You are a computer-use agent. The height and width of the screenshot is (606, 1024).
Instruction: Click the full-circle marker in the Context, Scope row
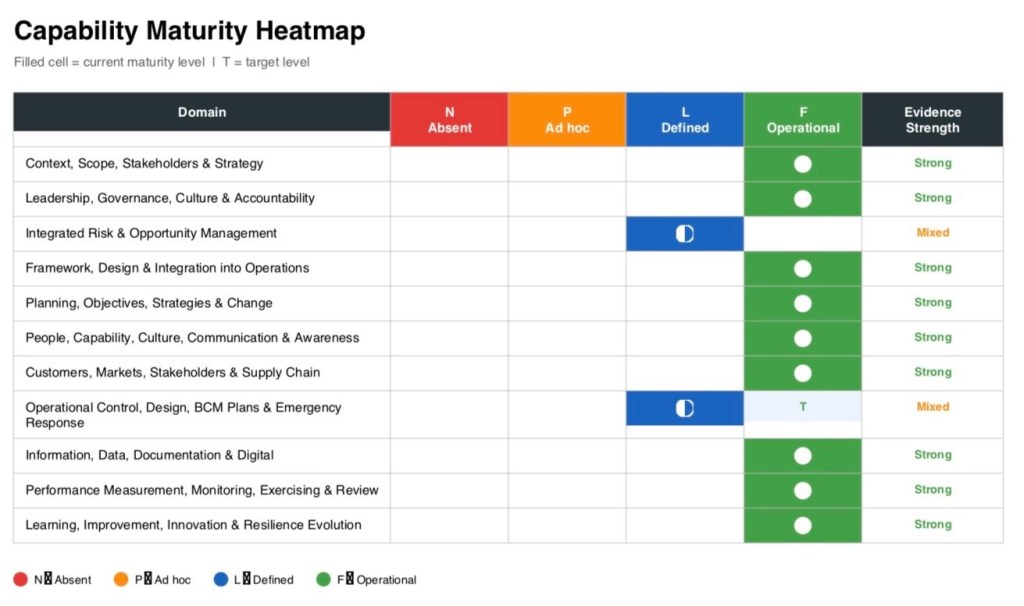point(802,164)
